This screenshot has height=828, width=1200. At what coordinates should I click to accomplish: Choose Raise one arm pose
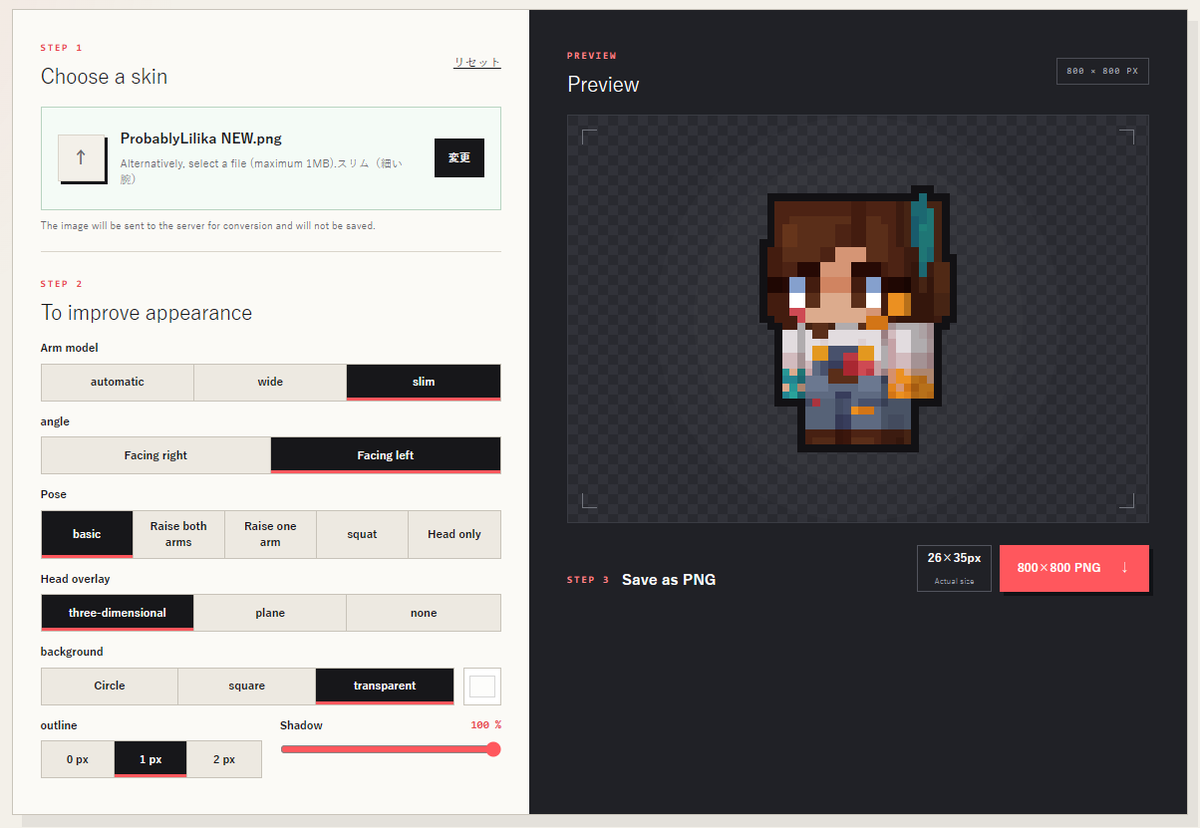(271, 534)
